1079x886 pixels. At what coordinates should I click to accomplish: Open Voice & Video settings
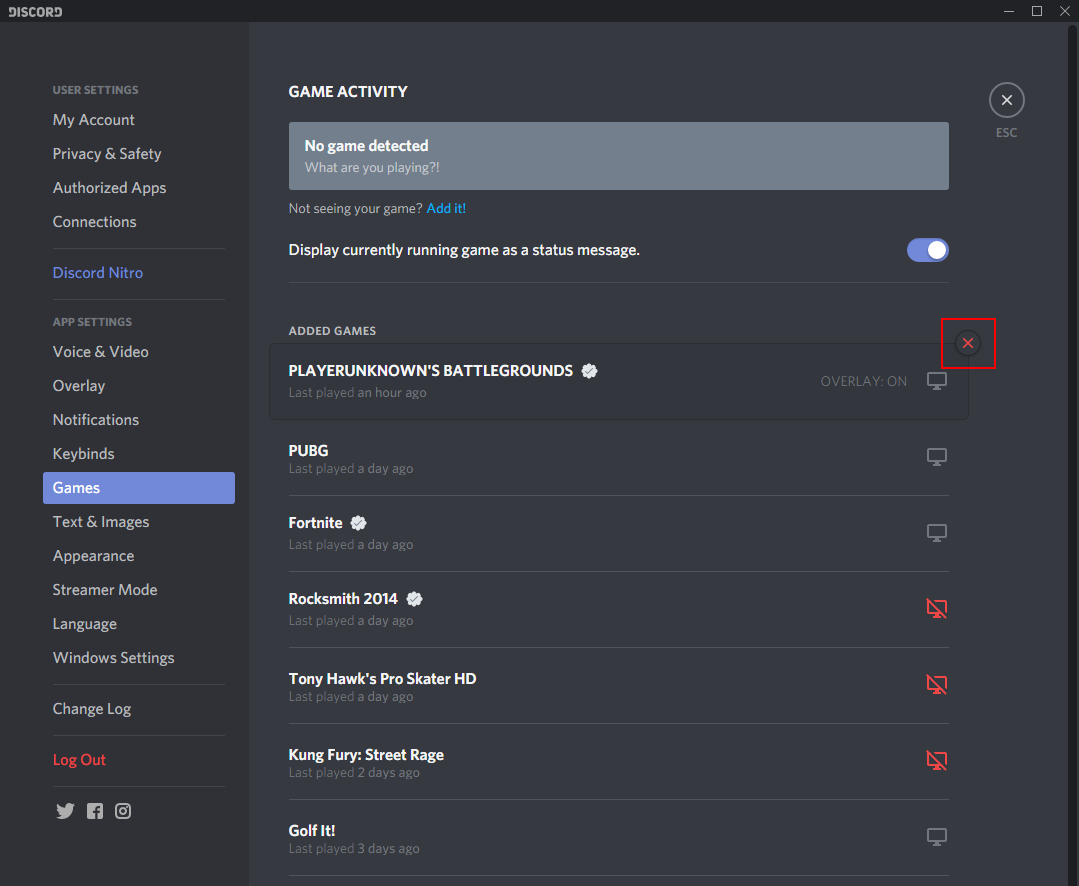tap(101, 352)
